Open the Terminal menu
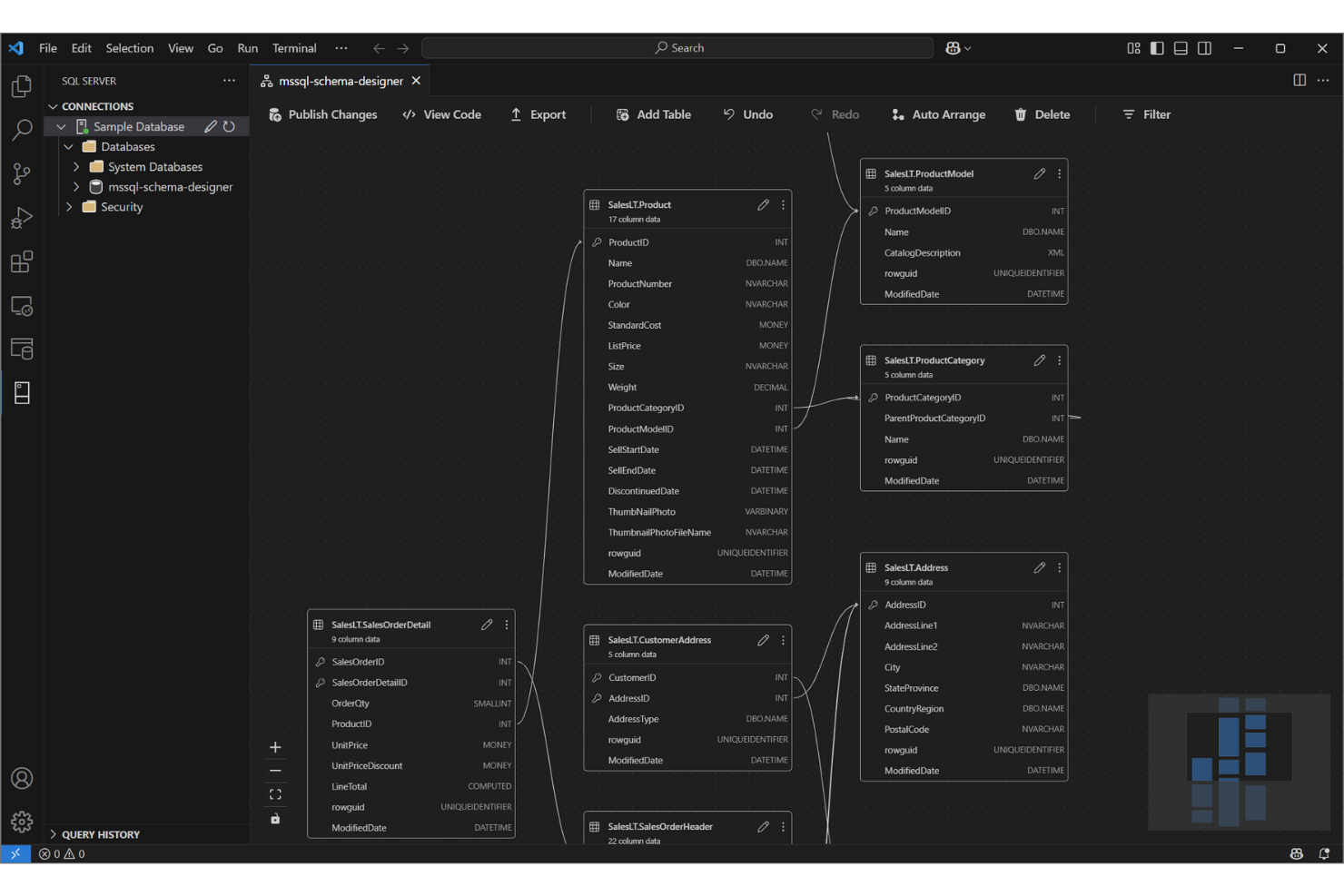The image size is (1344, 896). click(293, 47)
